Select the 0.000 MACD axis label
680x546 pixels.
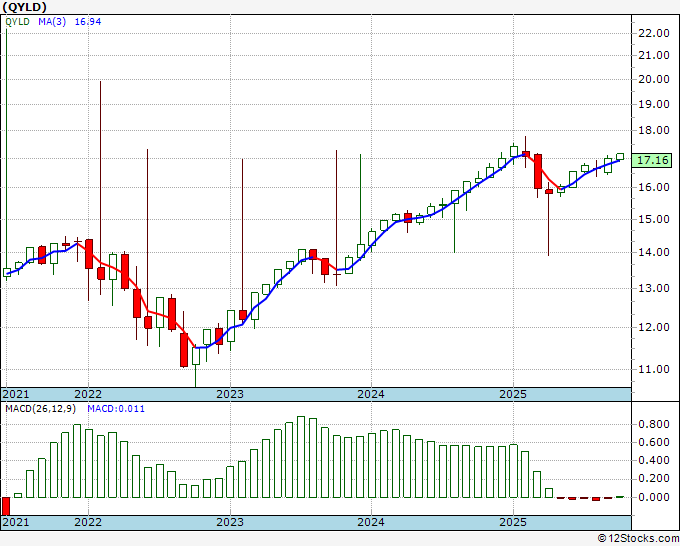(654, 497)
